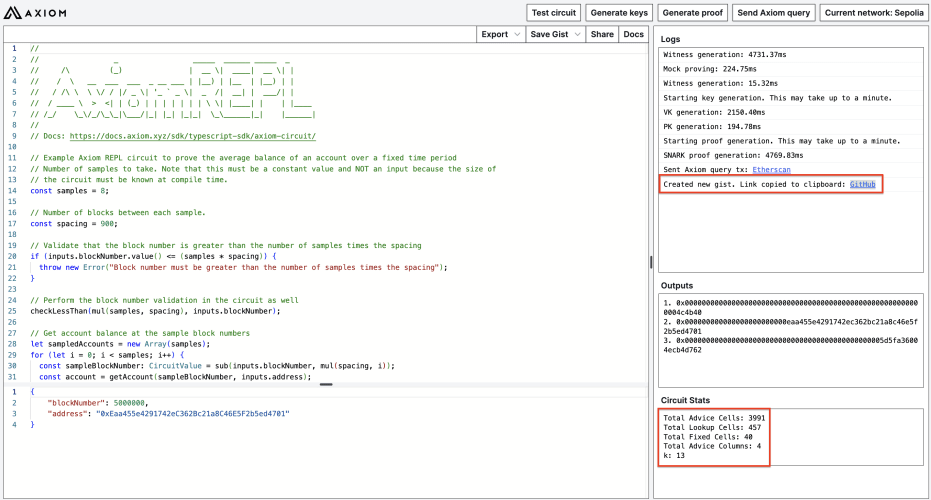Click the "Mock proving: 224.75ms" log entry
The height and width of the screenshot is (500, 931).
click(x=710, y=69)
